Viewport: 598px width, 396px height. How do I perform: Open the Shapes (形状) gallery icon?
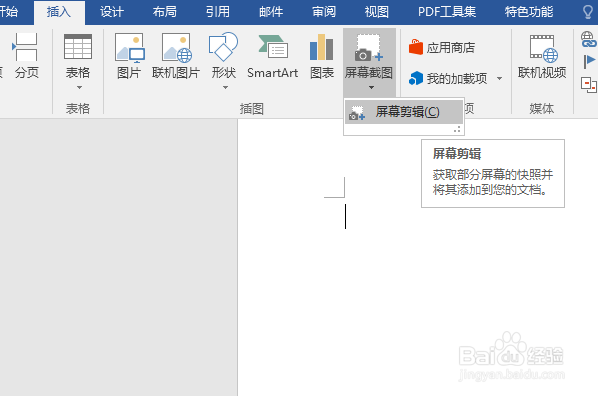click(x=223, y=47)
